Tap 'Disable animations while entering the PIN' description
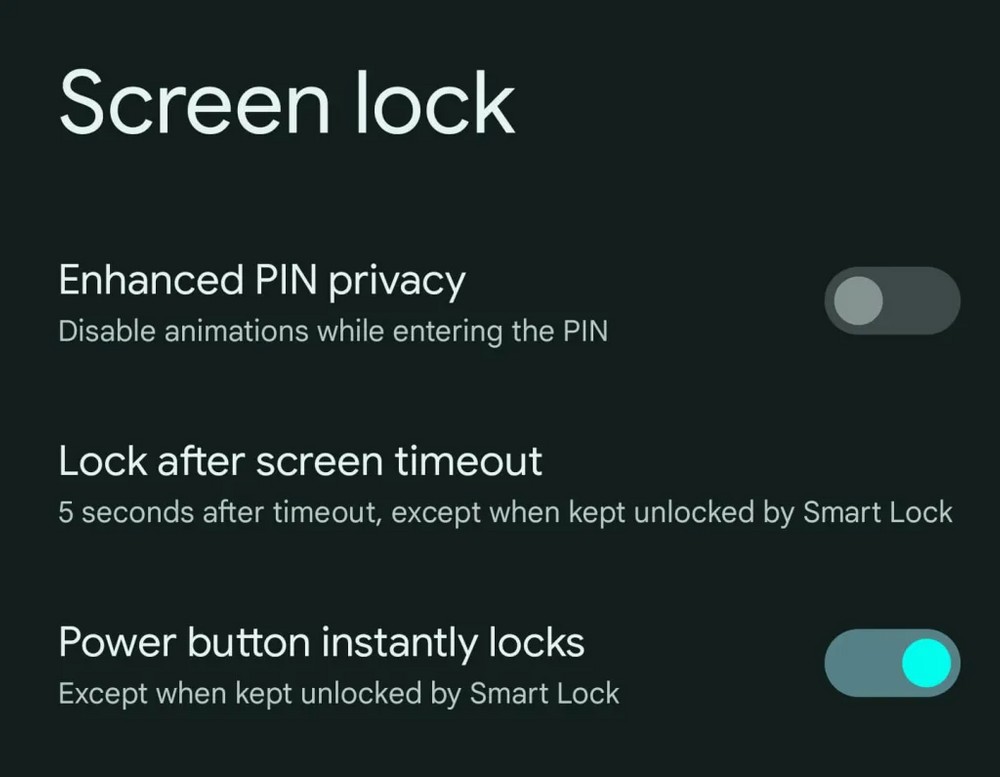The image size is (1000, 777). [x=333, y=332]
